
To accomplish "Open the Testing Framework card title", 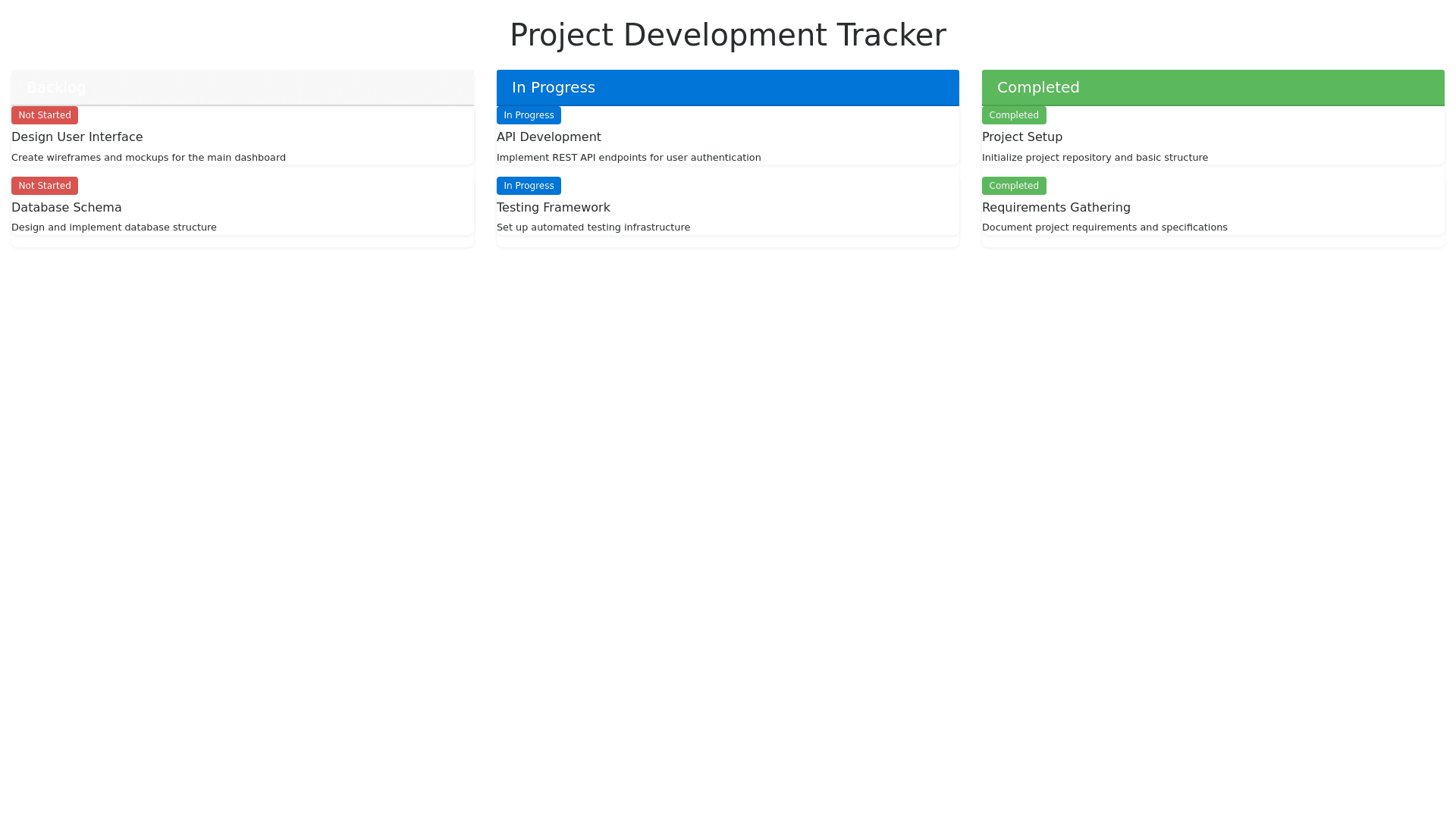I will (553, 208).
